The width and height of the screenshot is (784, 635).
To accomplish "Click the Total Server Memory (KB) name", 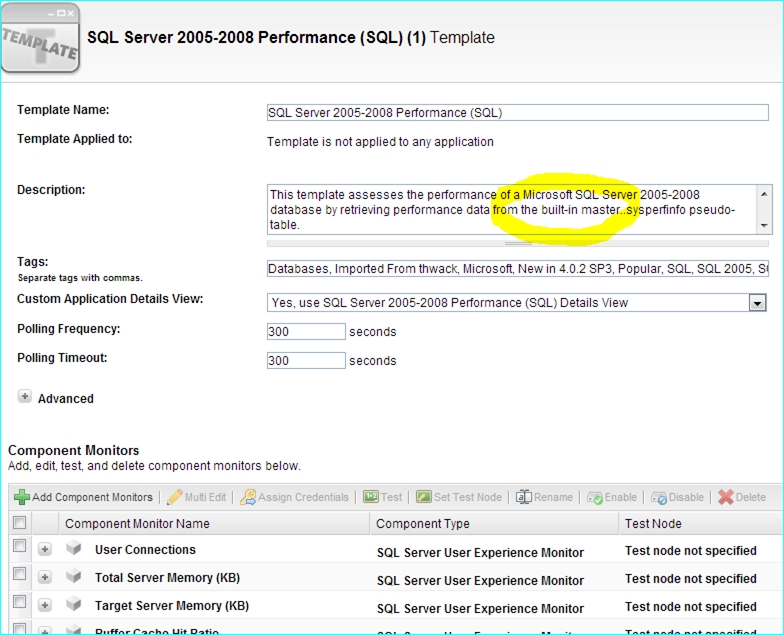I will 168,578.
